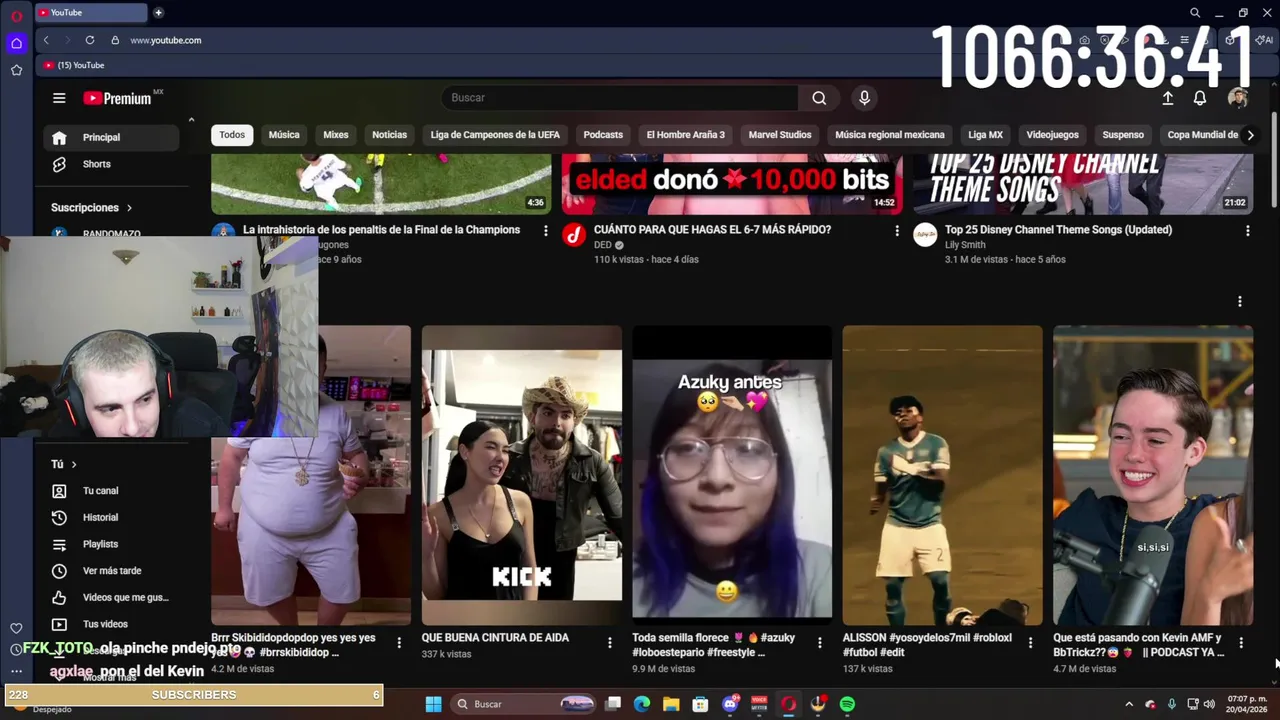
Task: Select the Podcasts filter chip
Action: (x=603, y=135)
